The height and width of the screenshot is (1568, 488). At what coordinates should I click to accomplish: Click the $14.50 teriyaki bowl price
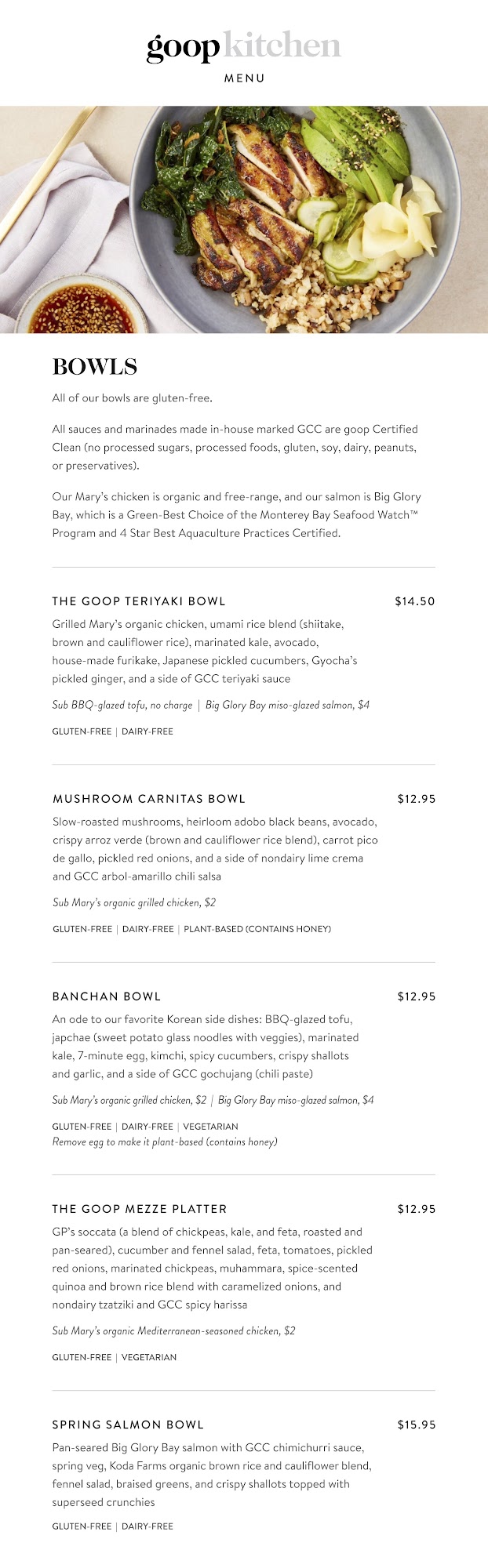click(x=414, y=601)
